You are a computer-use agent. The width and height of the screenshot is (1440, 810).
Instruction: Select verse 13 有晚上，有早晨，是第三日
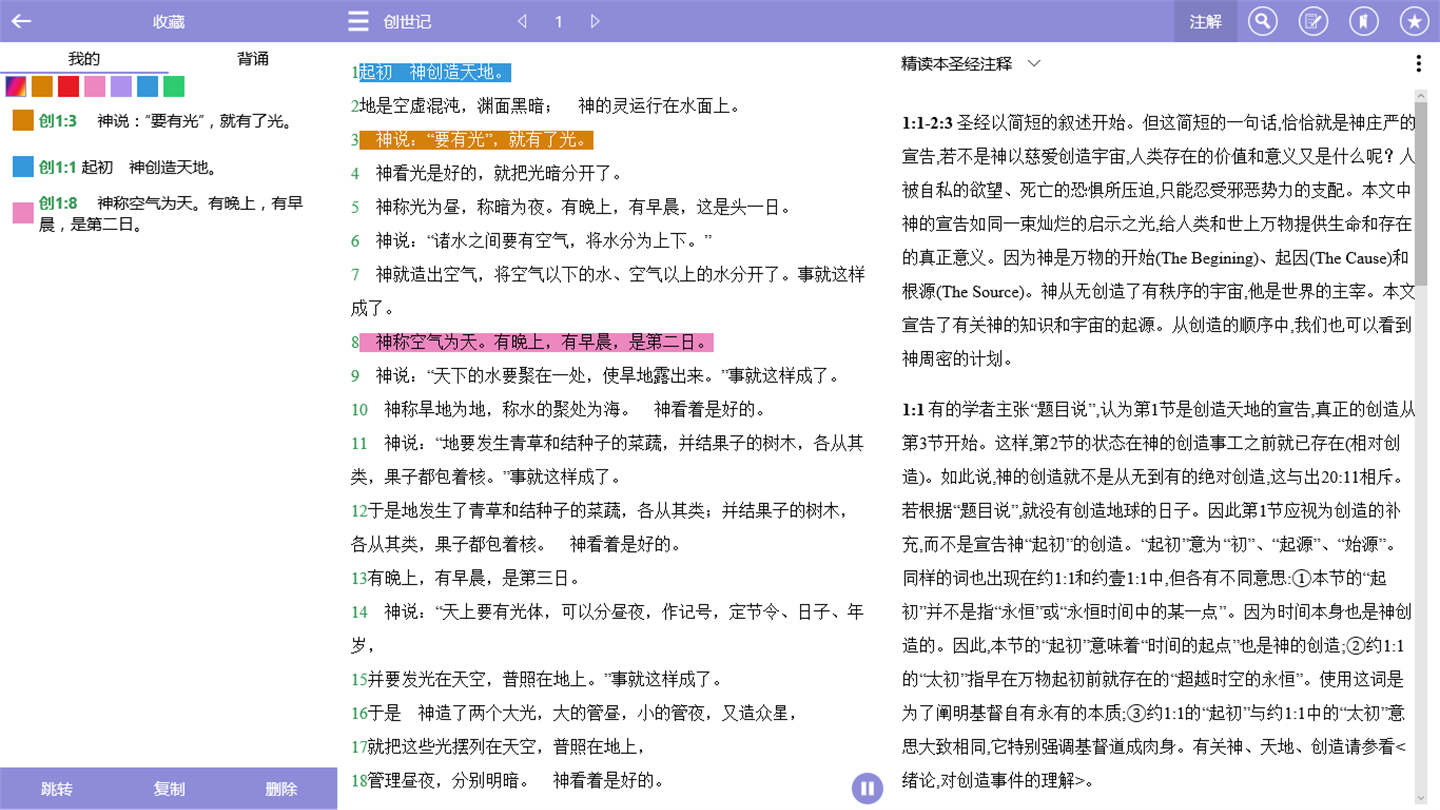click(466, 578)
